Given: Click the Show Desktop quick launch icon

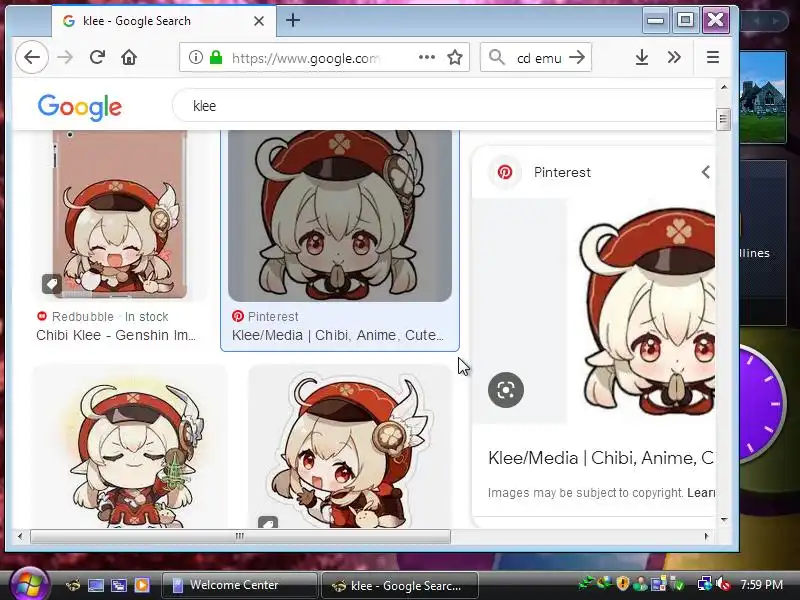Looking at the screenshot, I should tap(96, 585).
